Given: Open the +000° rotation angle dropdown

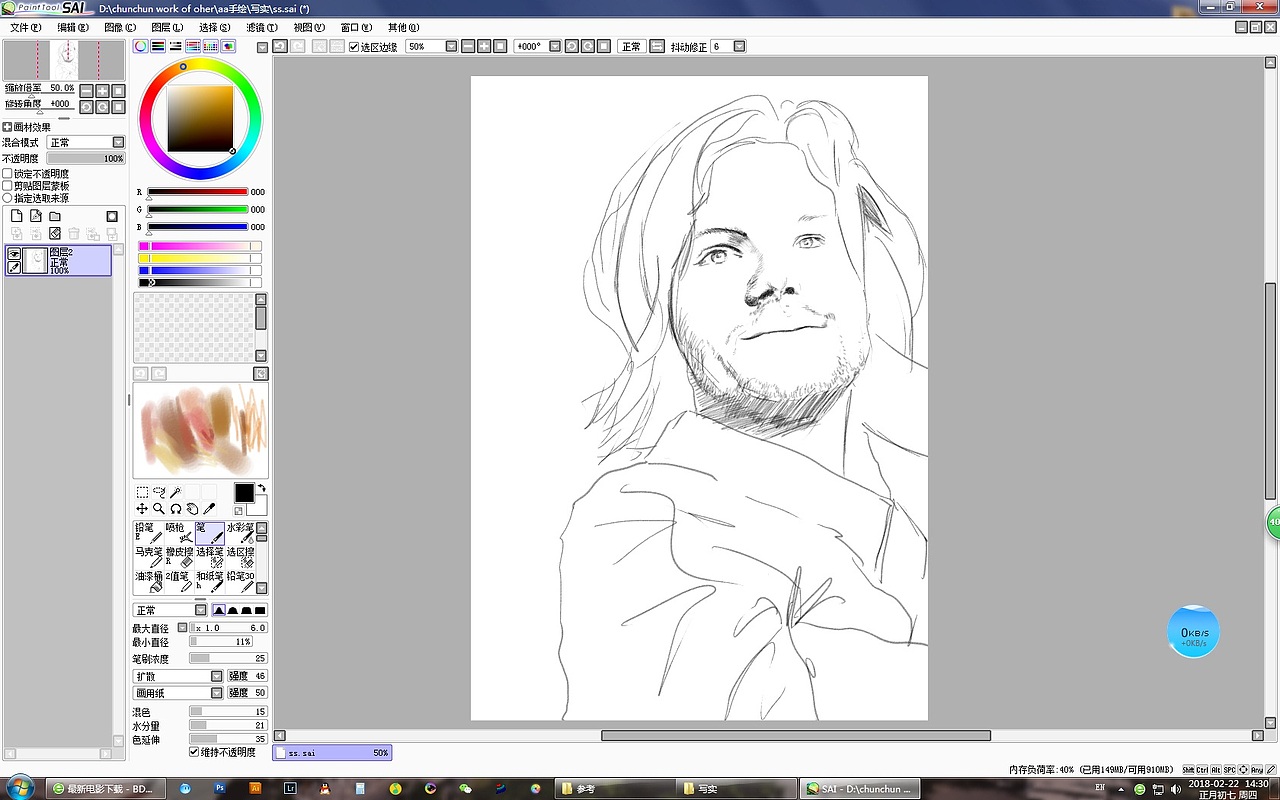Looking at the screenshot, I should [555, 46].
